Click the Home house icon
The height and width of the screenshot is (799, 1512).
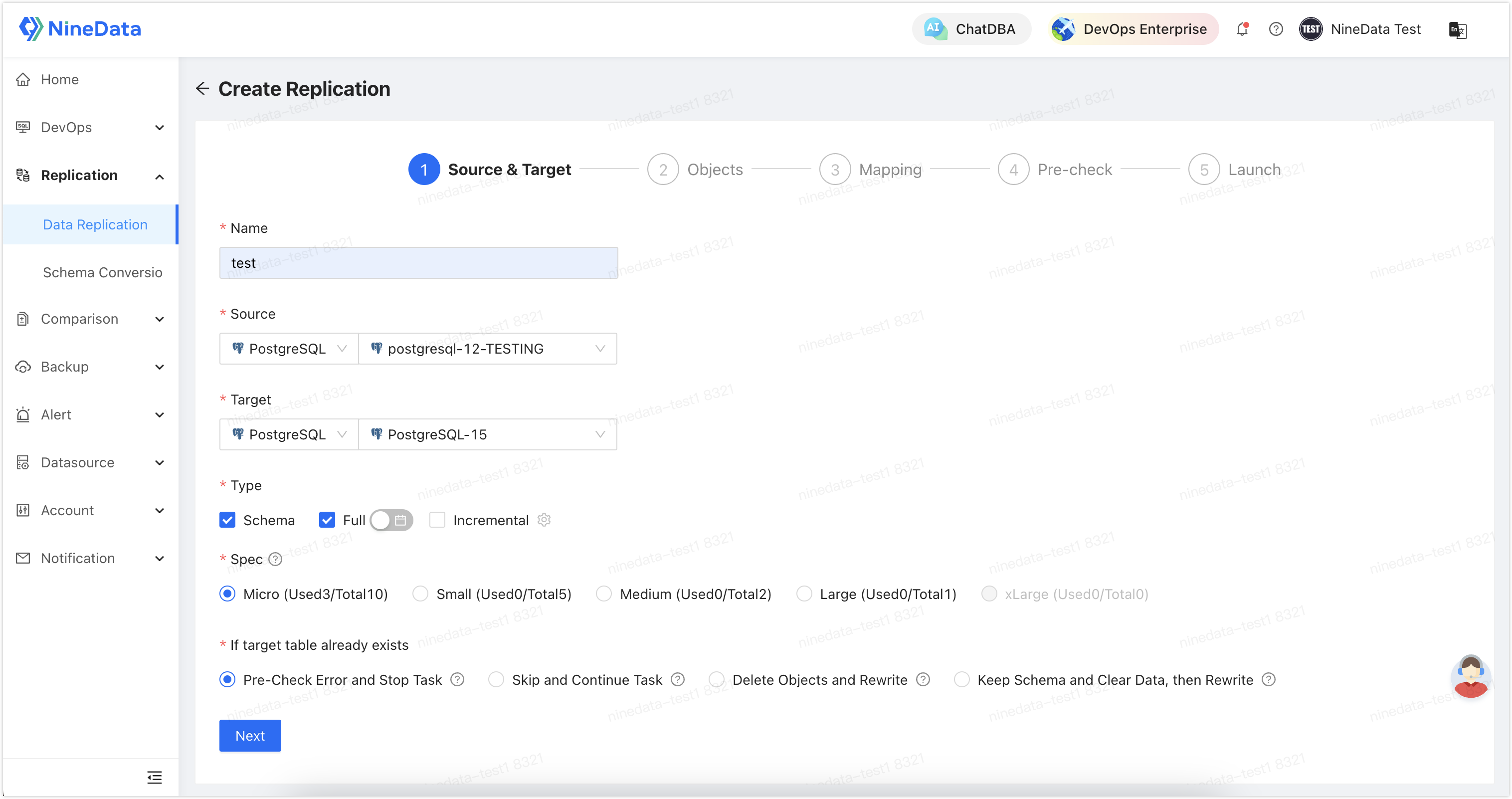click(23, 79)
